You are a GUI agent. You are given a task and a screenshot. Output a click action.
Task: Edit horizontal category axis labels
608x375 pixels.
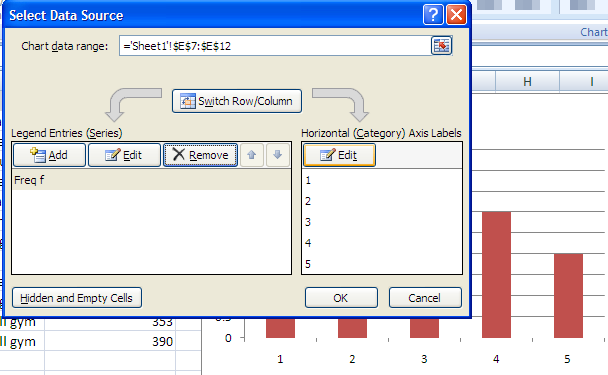(x=339, y=155)
